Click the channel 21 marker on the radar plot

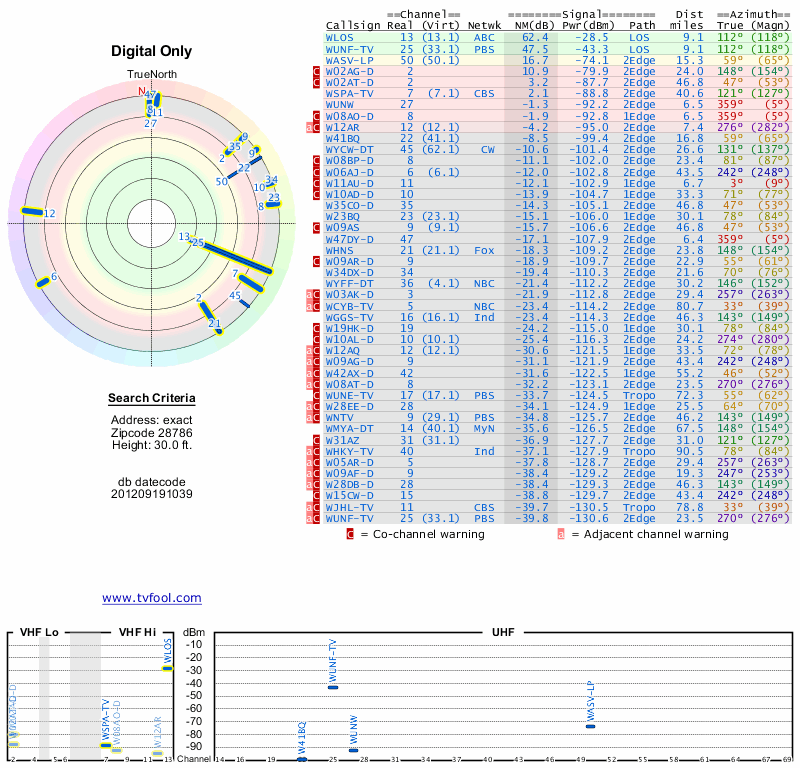217,327
